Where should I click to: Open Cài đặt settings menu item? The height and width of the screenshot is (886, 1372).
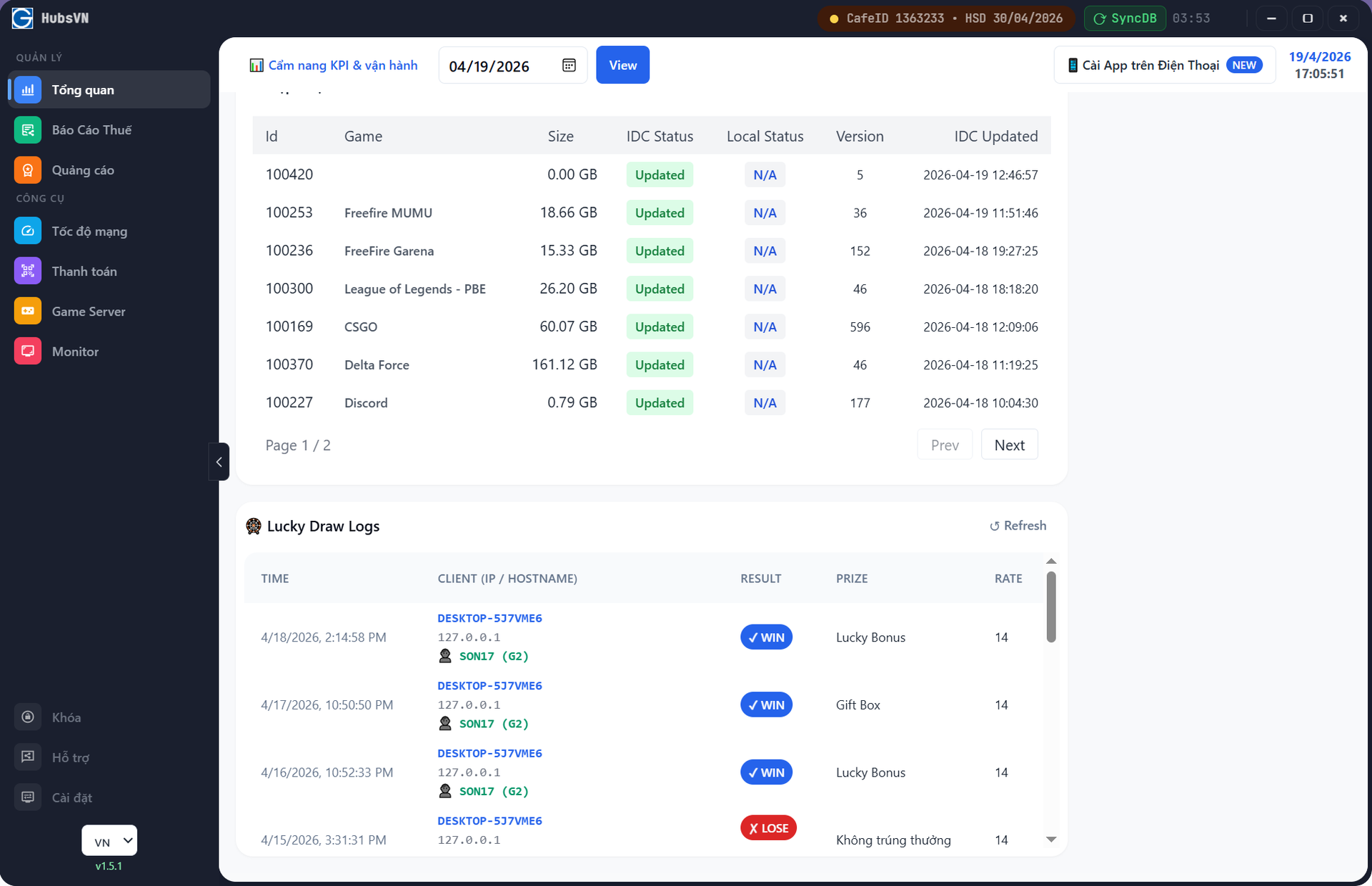click(x=71, y=797)
